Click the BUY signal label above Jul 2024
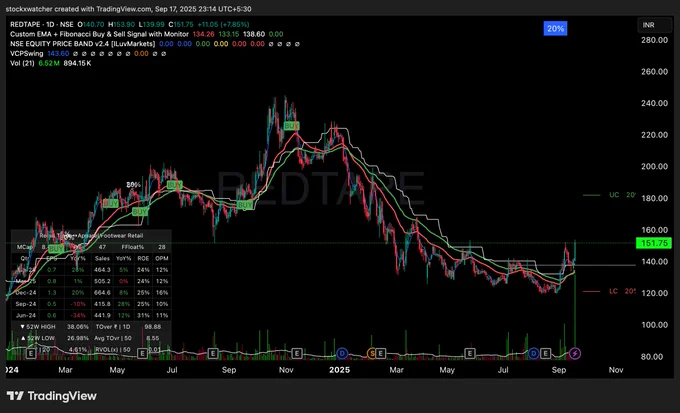 pos(174,185)
